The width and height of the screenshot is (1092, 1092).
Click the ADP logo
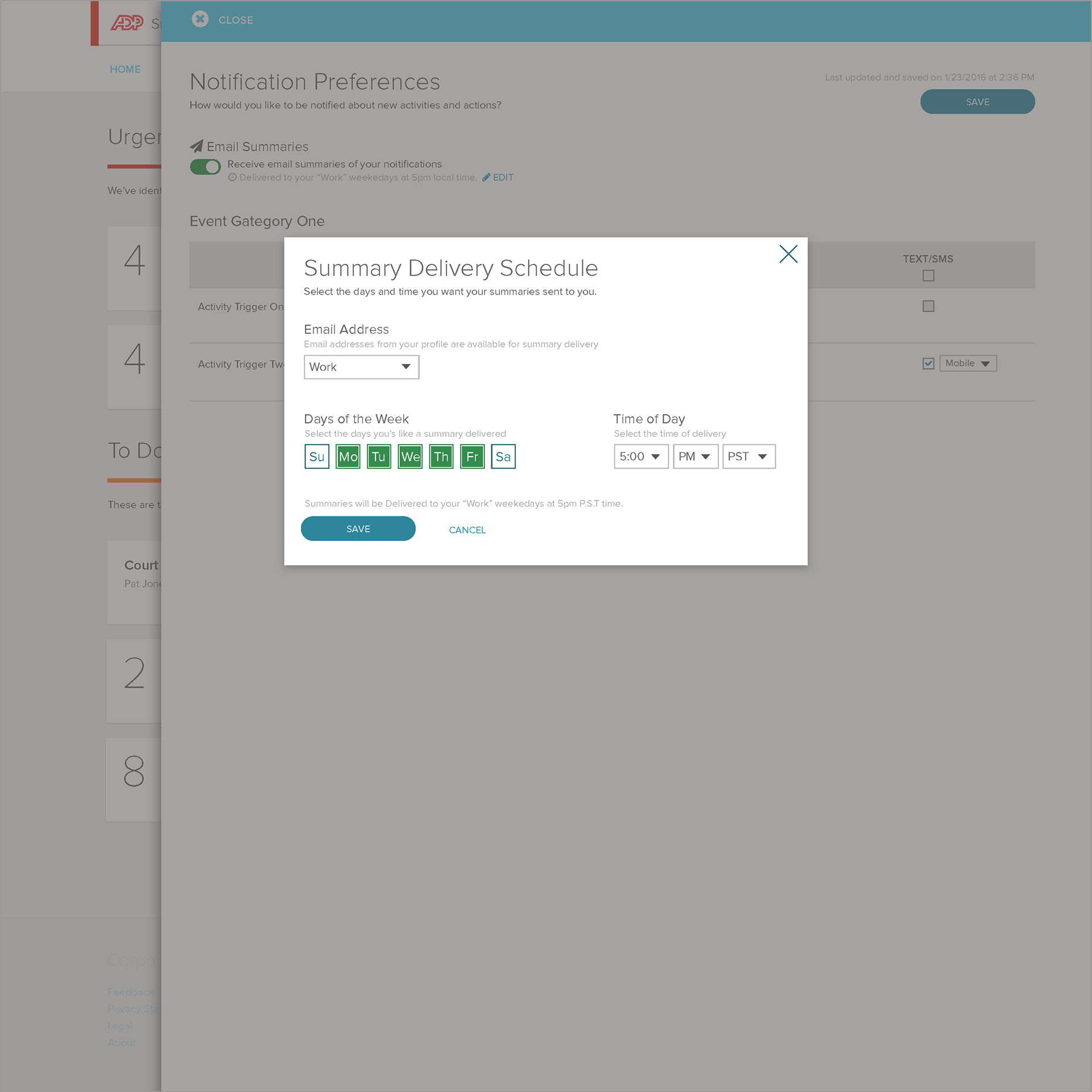[x=126, y=23]
